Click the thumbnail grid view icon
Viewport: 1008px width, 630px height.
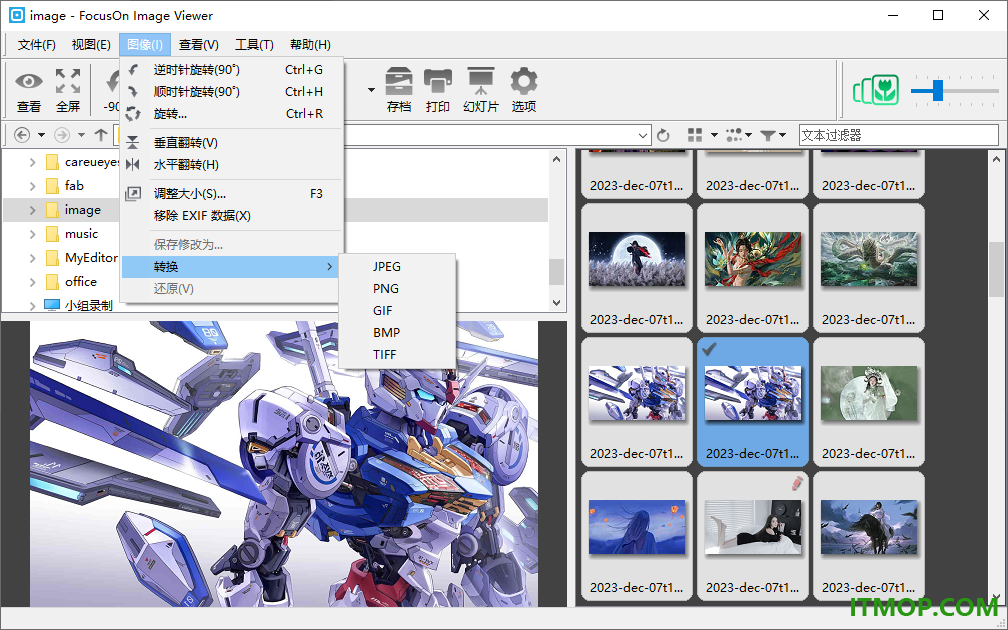click(695, 135)
